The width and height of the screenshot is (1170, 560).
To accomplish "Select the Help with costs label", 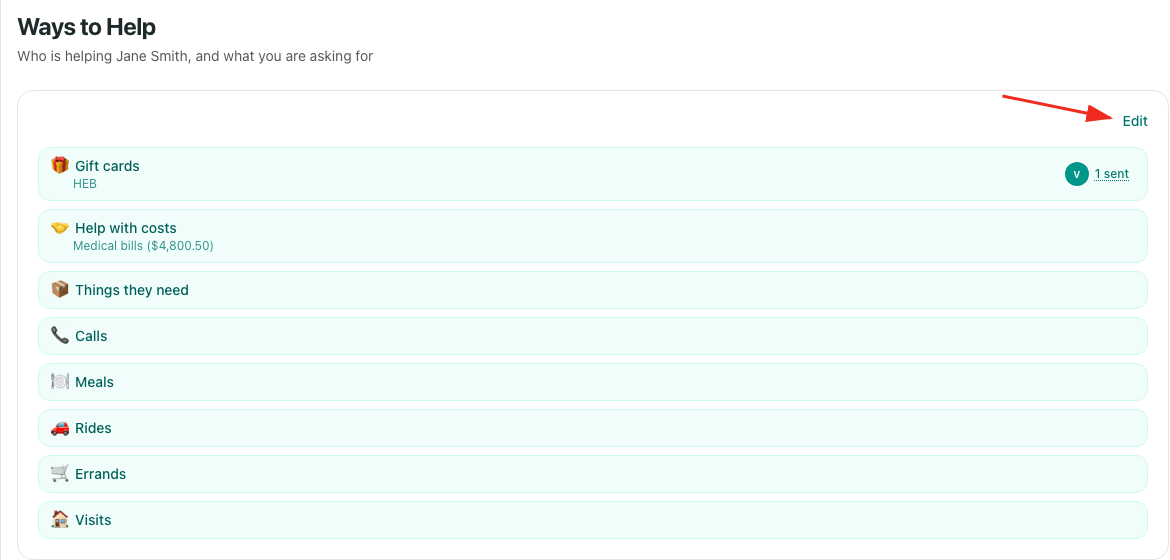I will [x=126, y=228].
